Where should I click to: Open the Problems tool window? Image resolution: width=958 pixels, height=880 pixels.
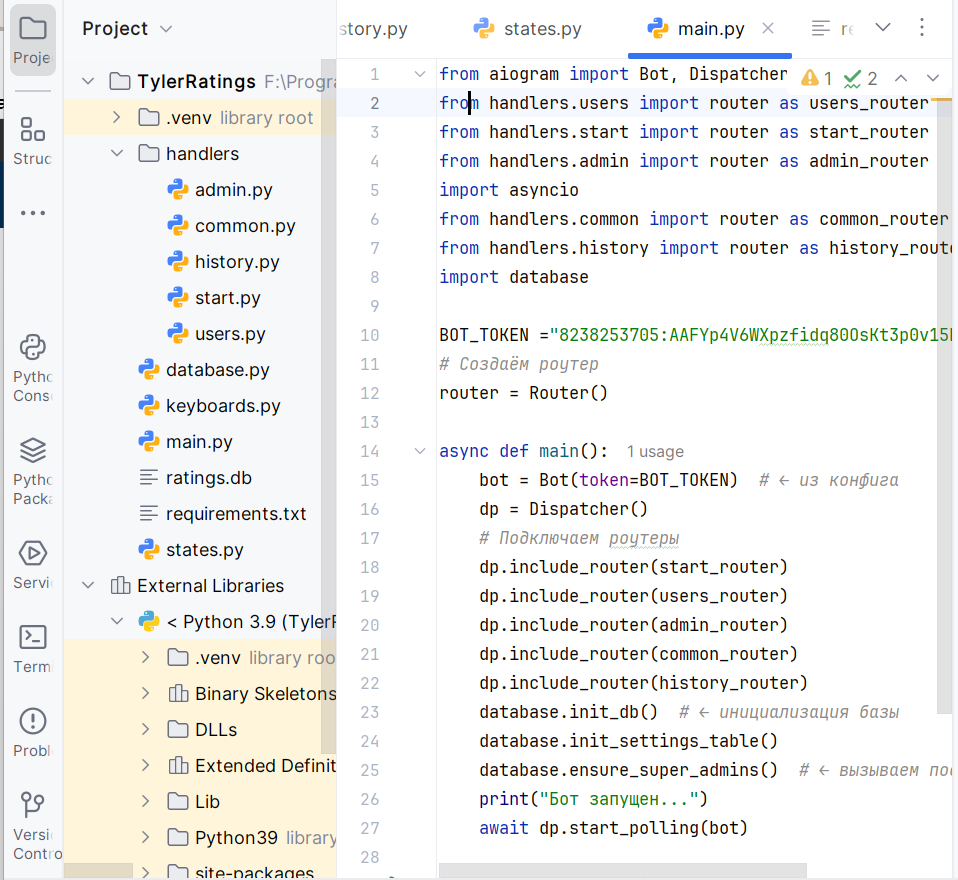[32, 732]
